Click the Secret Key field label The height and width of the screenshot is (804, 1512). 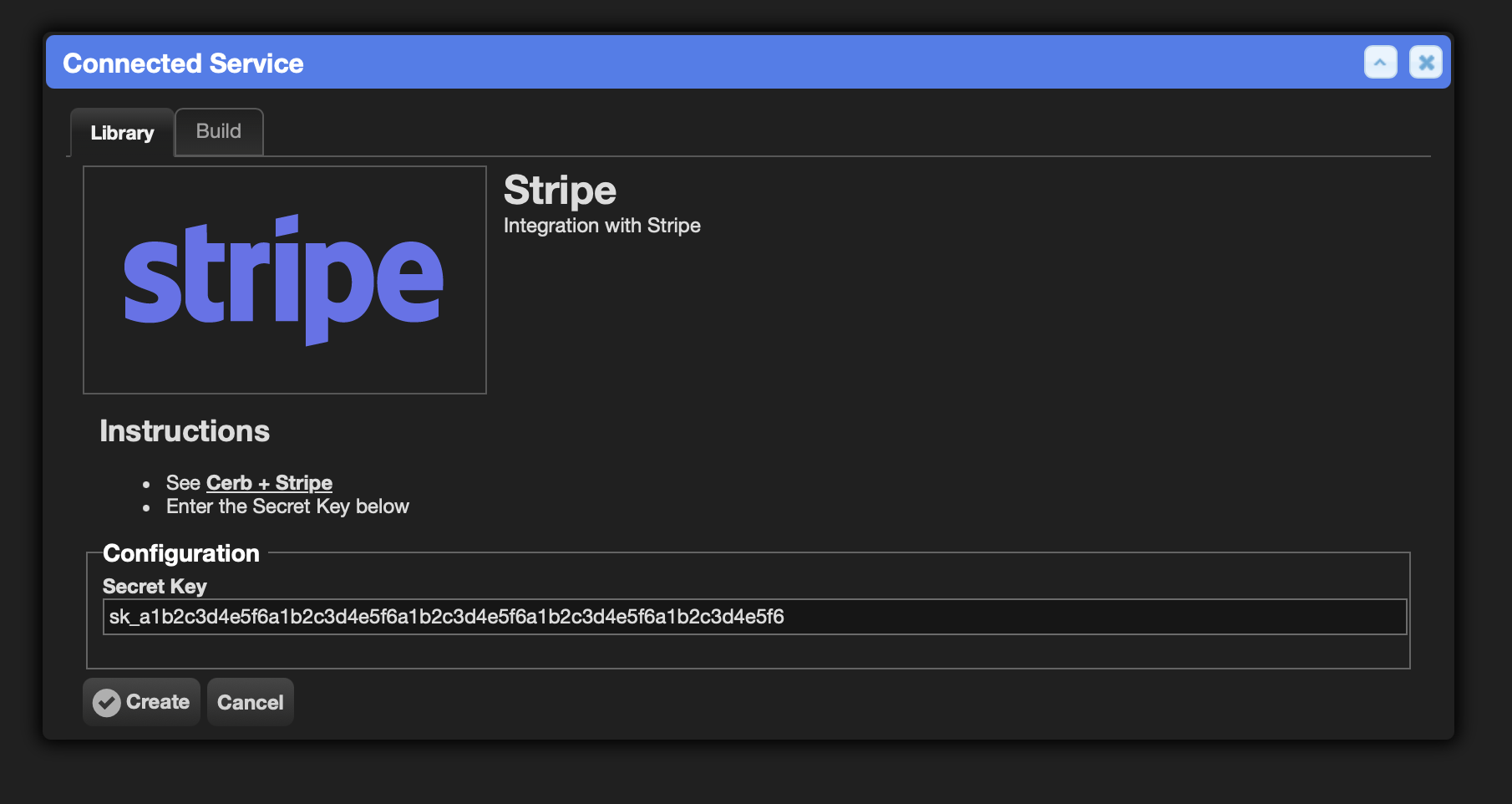[x=155, y=586]
